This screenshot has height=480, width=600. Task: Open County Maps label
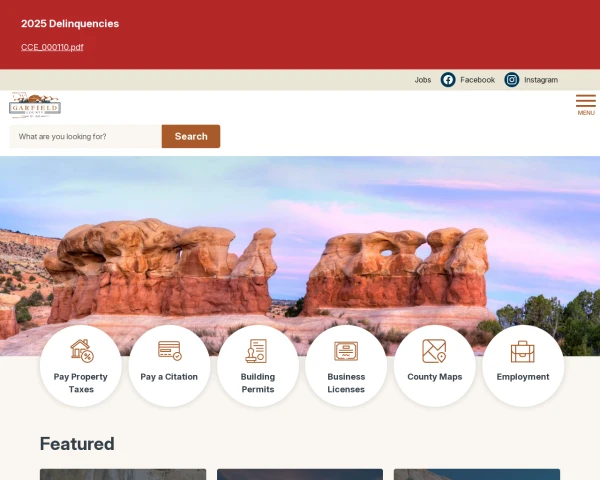click(435, 377)
